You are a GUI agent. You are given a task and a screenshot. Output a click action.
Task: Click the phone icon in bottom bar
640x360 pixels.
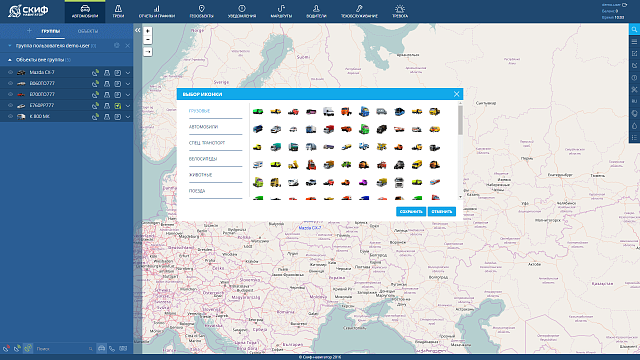click(x=112, y=349)
